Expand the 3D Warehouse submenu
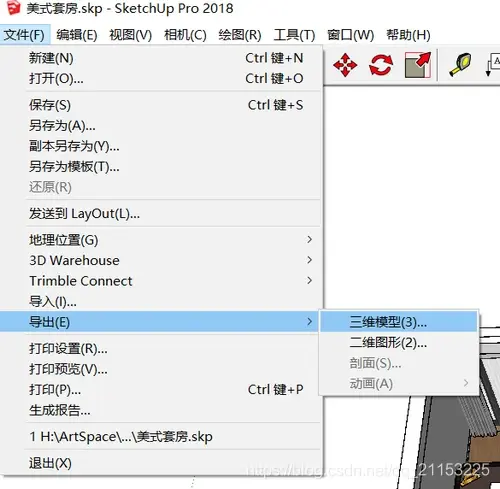This screenshot has width=500, height=489. coord(161,260)
